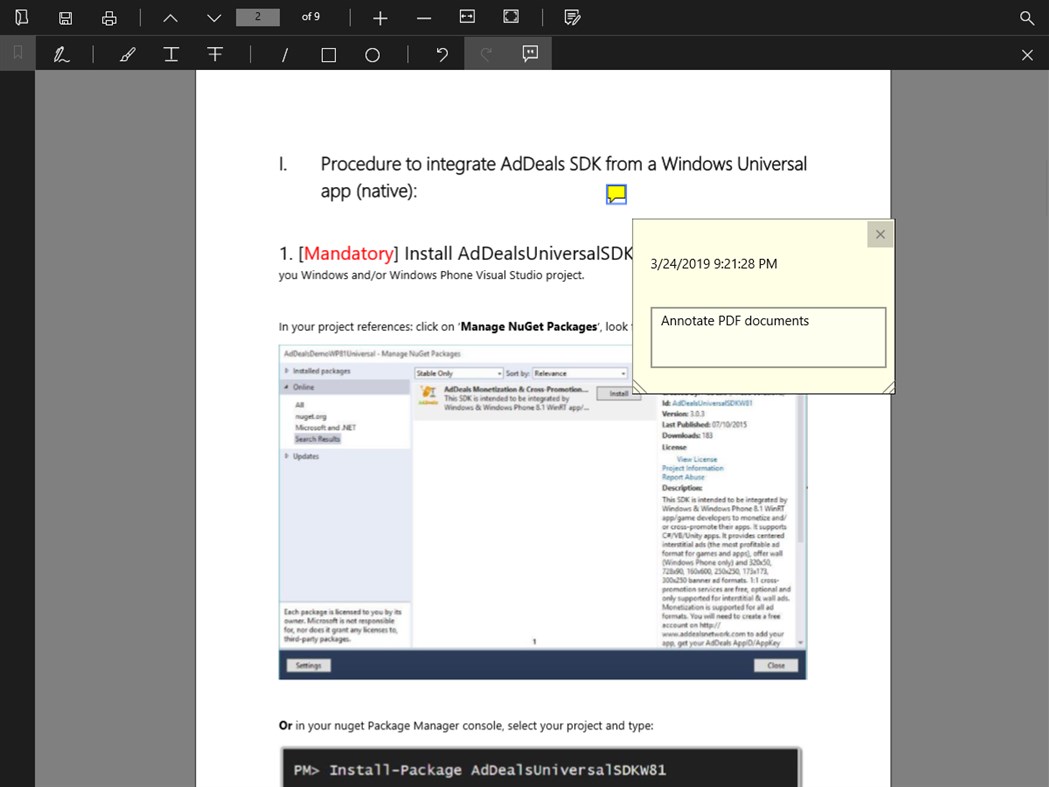Toggle the annotation toolbar
This screenshot has width=1049, height=787.
(x=572, y=17)
